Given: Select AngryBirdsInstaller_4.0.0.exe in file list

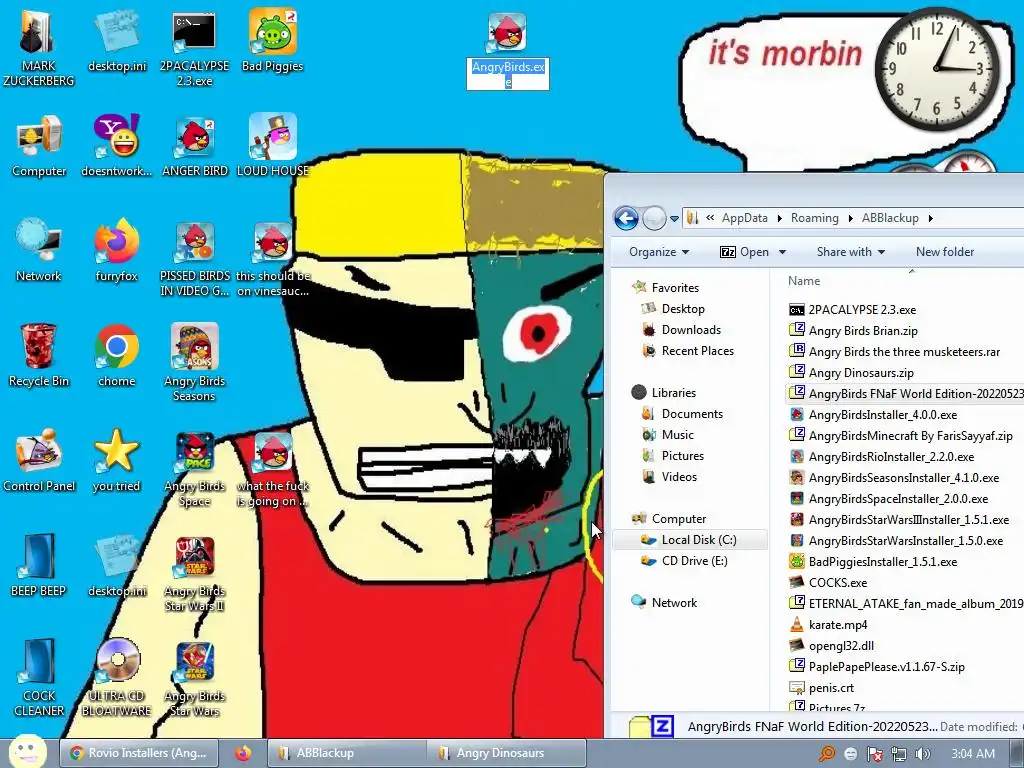Looking at the screenshot, I should (873, 415).
